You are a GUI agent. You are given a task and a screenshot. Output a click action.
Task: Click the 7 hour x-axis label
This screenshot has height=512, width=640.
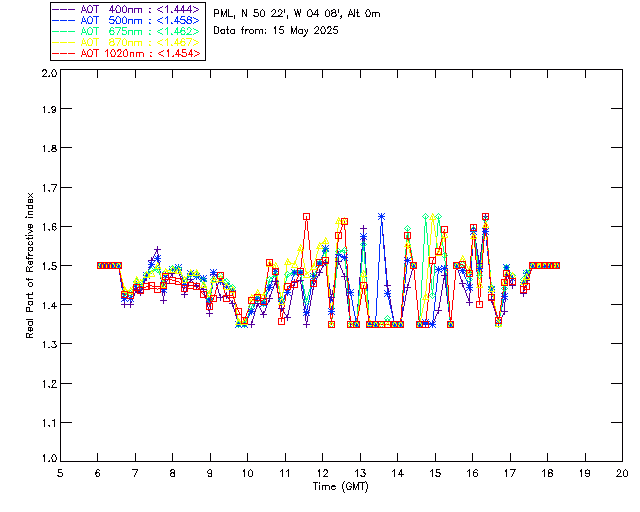135,473
